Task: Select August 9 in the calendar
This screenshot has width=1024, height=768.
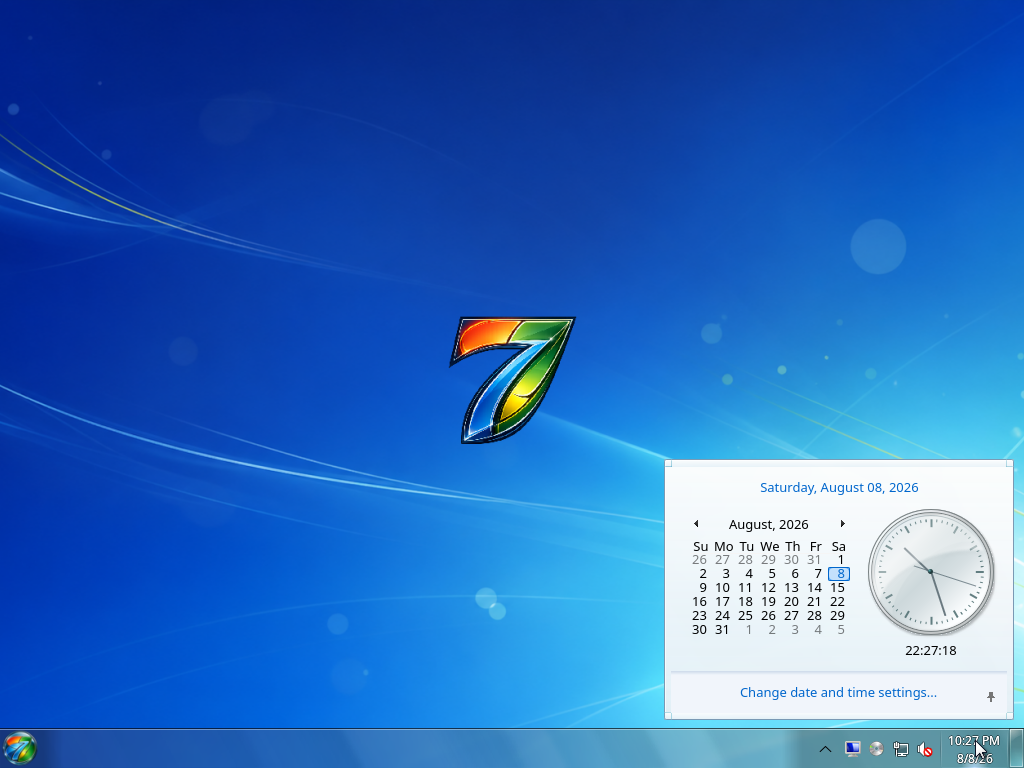Action: [703, 588]
